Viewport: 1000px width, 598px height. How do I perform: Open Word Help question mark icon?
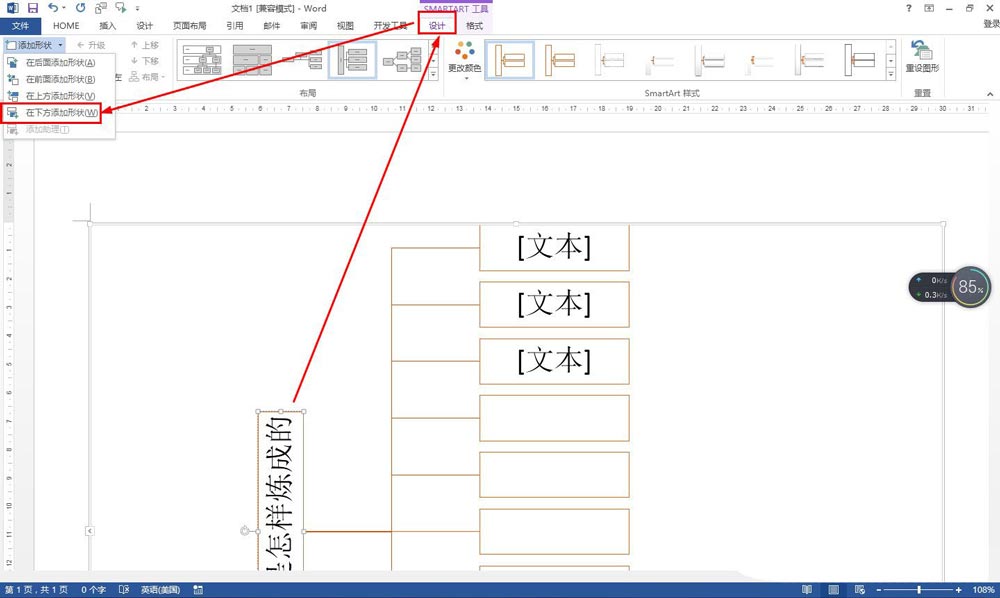[907, 8]
